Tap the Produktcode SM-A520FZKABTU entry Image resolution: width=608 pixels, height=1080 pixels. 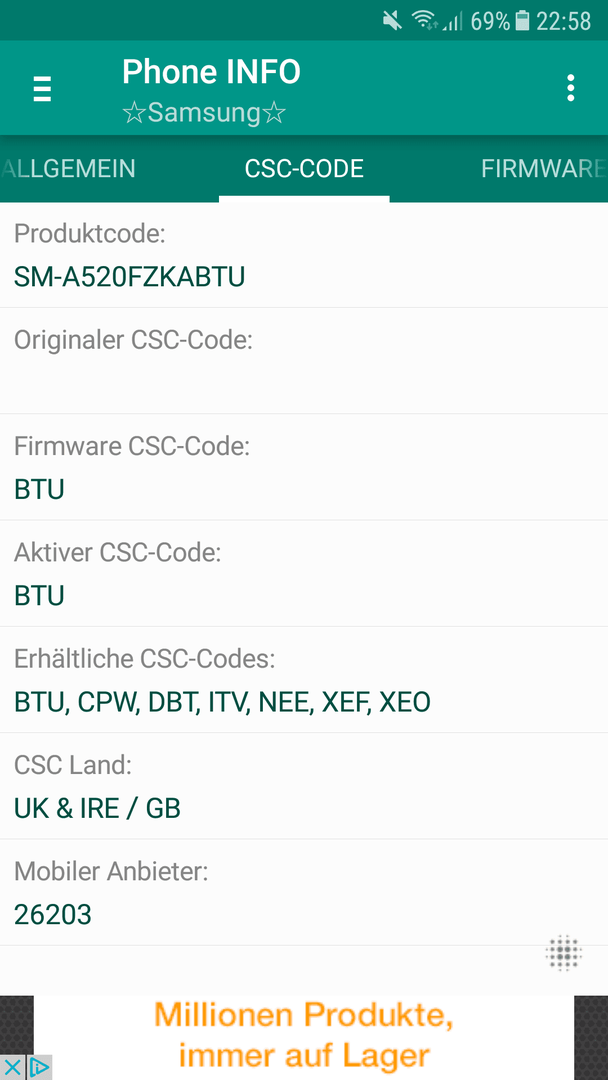(x=304, y=255)
